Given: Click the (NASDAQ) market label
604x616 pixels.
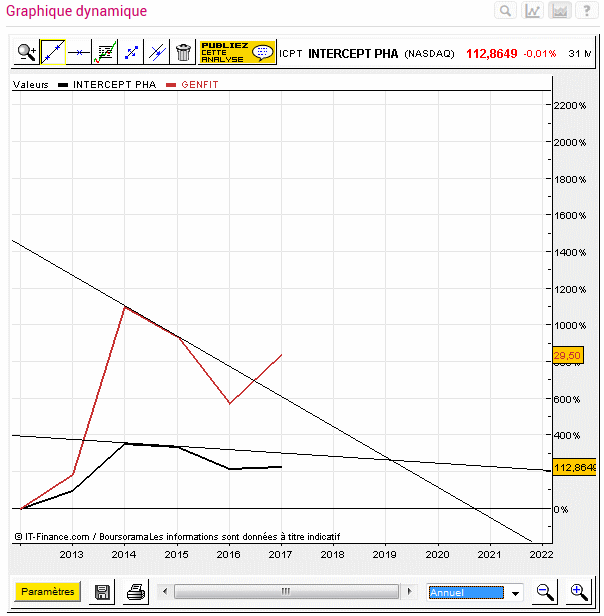Looking at the screenshot, I should coord(430,53).
